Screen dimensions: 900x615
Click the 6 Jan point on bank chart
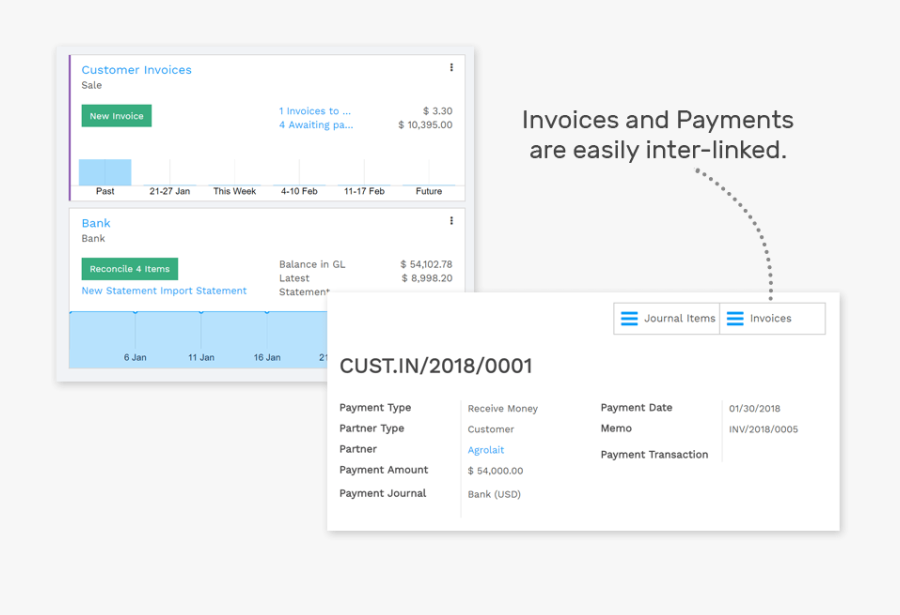135,312
